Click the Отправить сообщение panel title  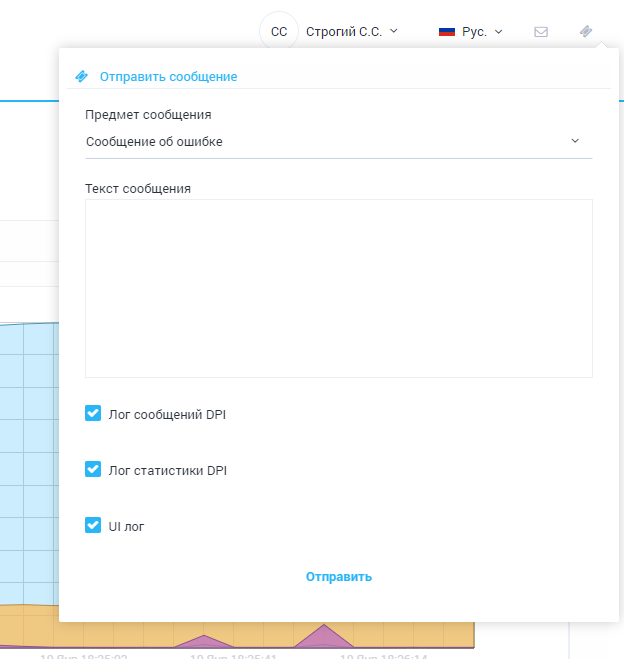click(x=168, y=77)
